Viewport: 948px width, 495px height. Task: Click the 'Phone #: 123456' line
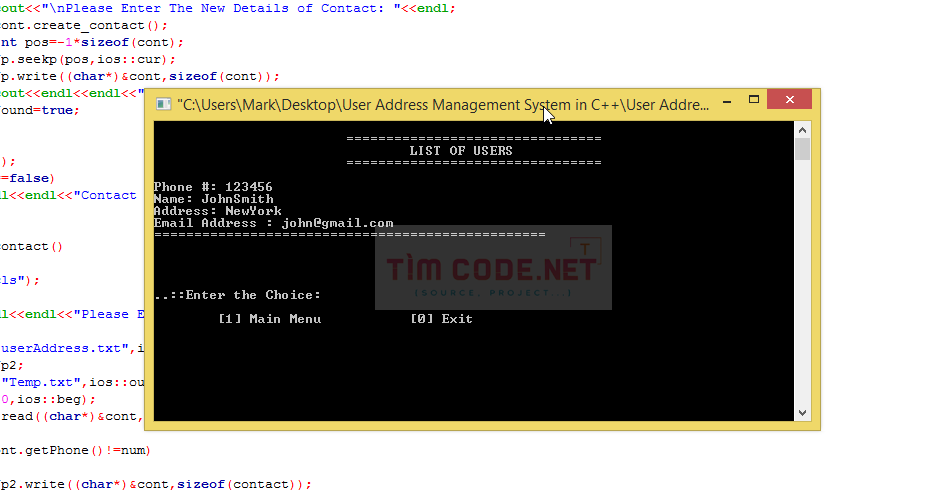(213, 187)
